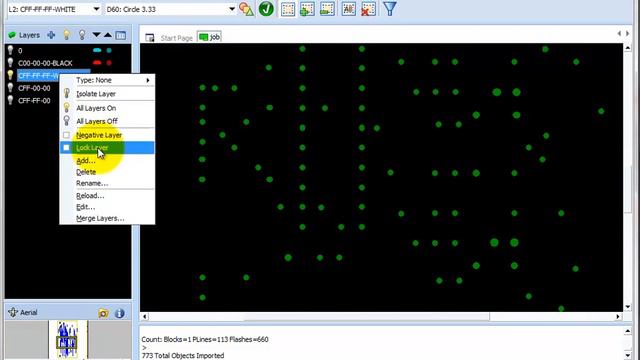The height and width of the screenshot is (360, 640).
Task: Click the red line color swatch of C00-00-00-BLACK
Action: [97, 63]
